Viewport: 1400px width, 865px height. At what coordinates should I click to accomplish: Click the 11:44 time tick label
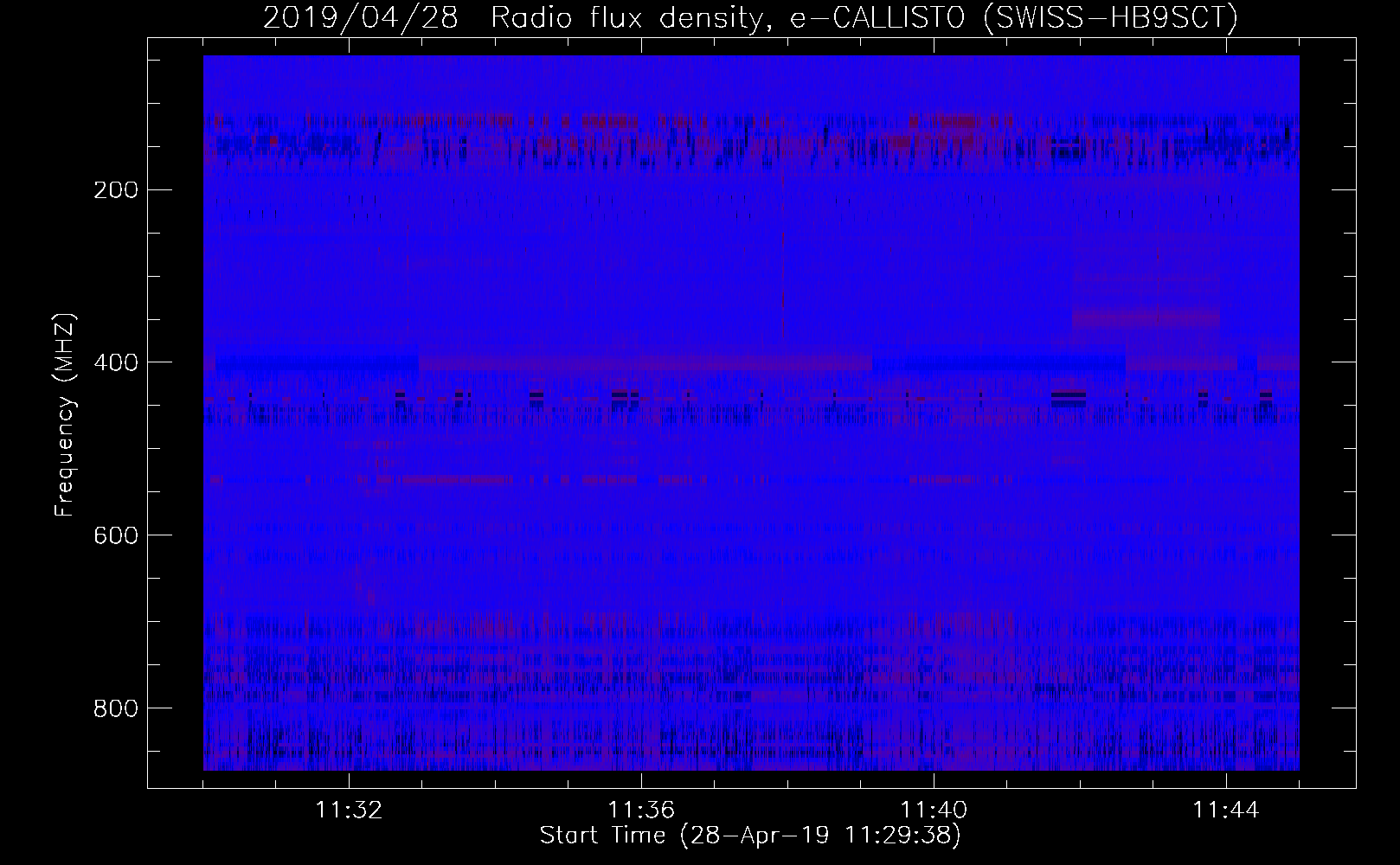tap(1226, 811)
